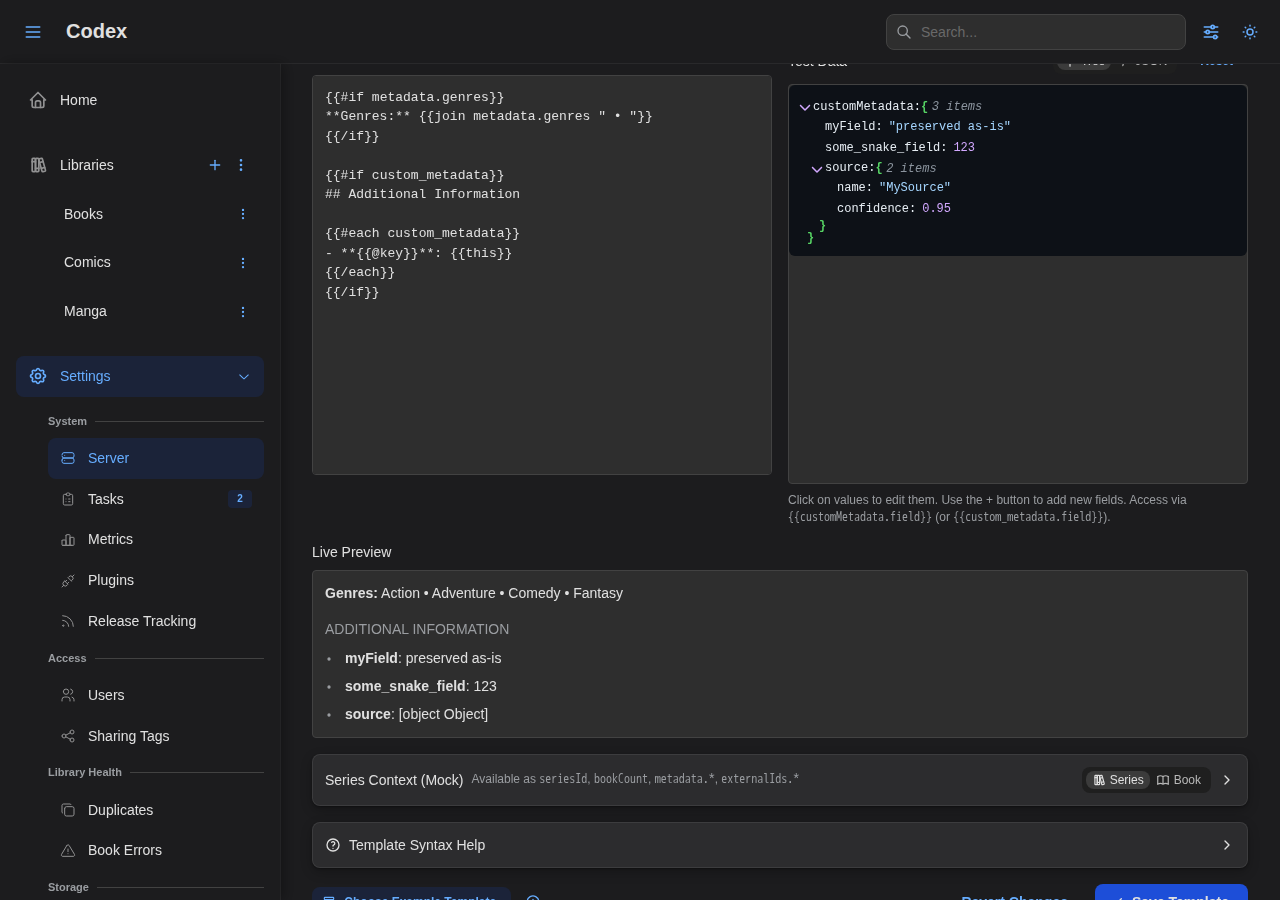Click the Users people icon
The image size is (1280, 900).
click(x=68, y=695)
